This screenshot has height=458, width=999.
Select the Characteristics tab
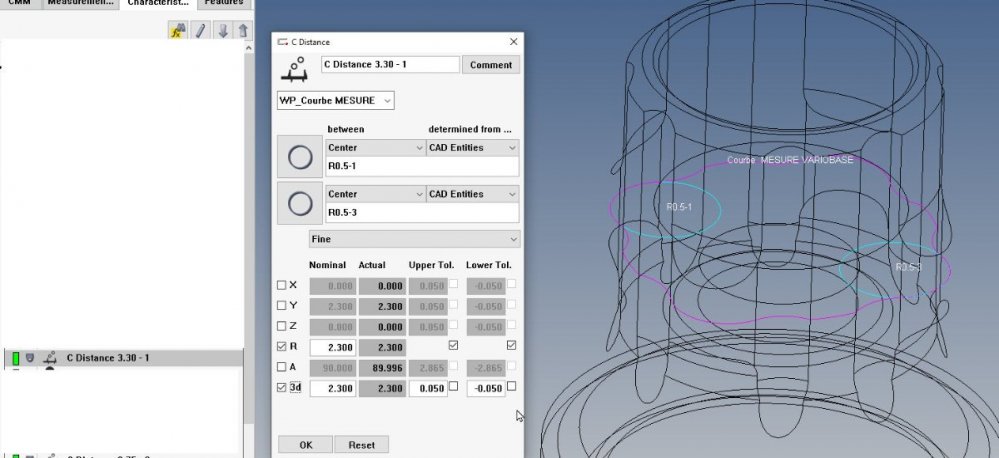pyautogui.click(x=158, y=3)
